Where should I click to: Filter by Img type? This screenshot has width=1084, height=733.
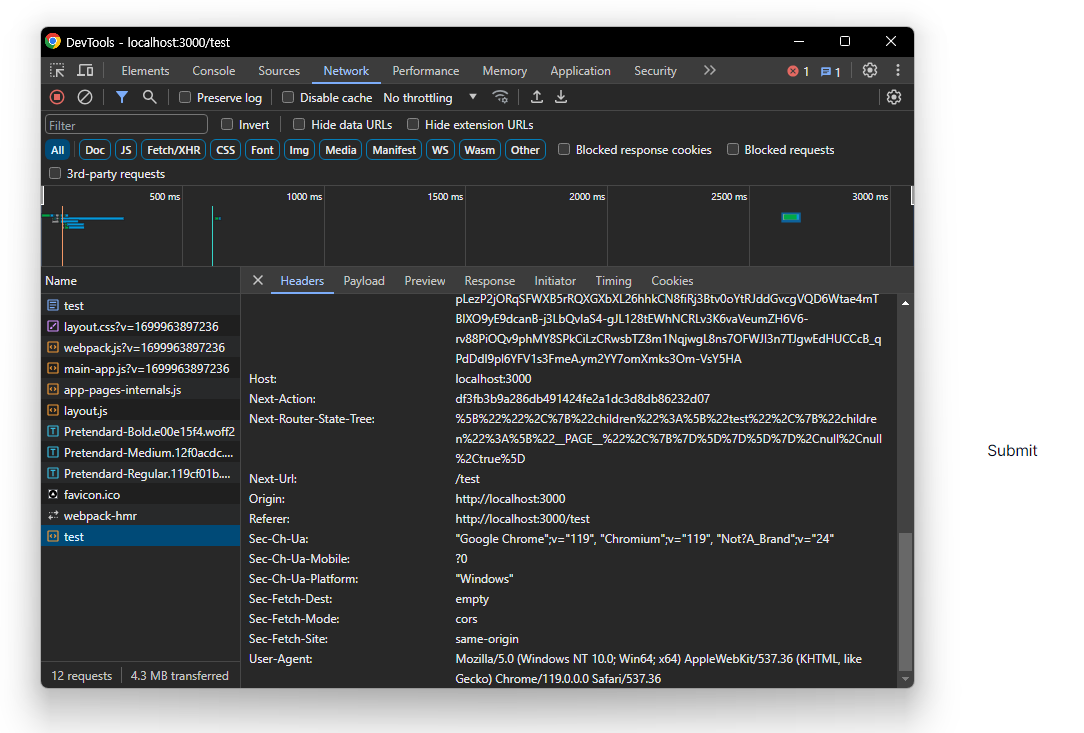(x=299, y=150)
